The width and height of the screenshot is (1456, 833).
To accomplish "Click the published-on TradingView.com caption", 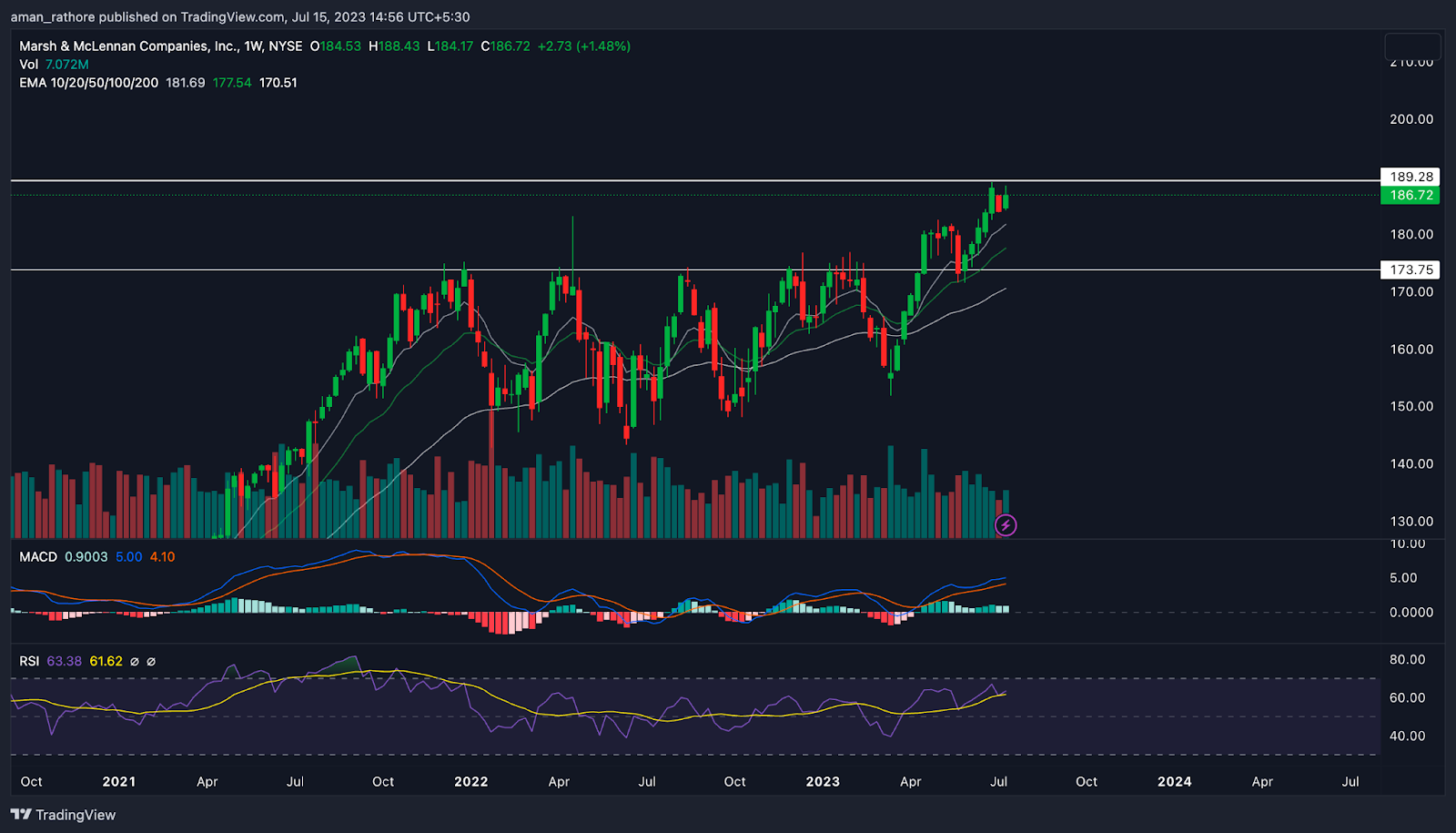I will pos(241,16).
